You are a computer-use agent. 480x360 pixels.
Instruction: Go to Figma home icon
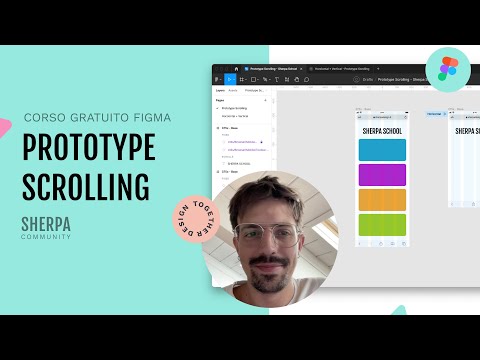236,69
